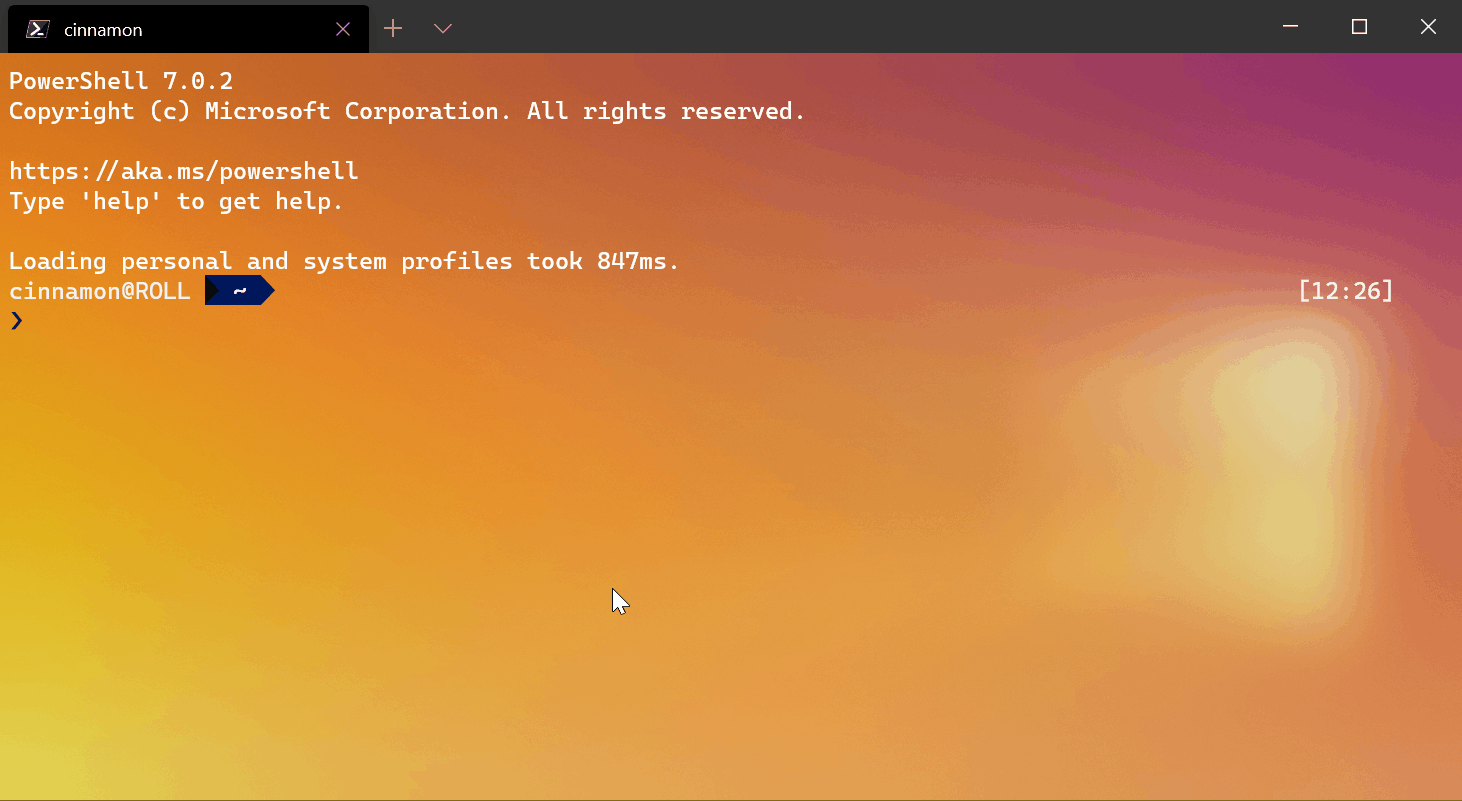1462x801 pixels.
Task: Click the [12:26] clock display
Action: click(x=1345, y=290)
